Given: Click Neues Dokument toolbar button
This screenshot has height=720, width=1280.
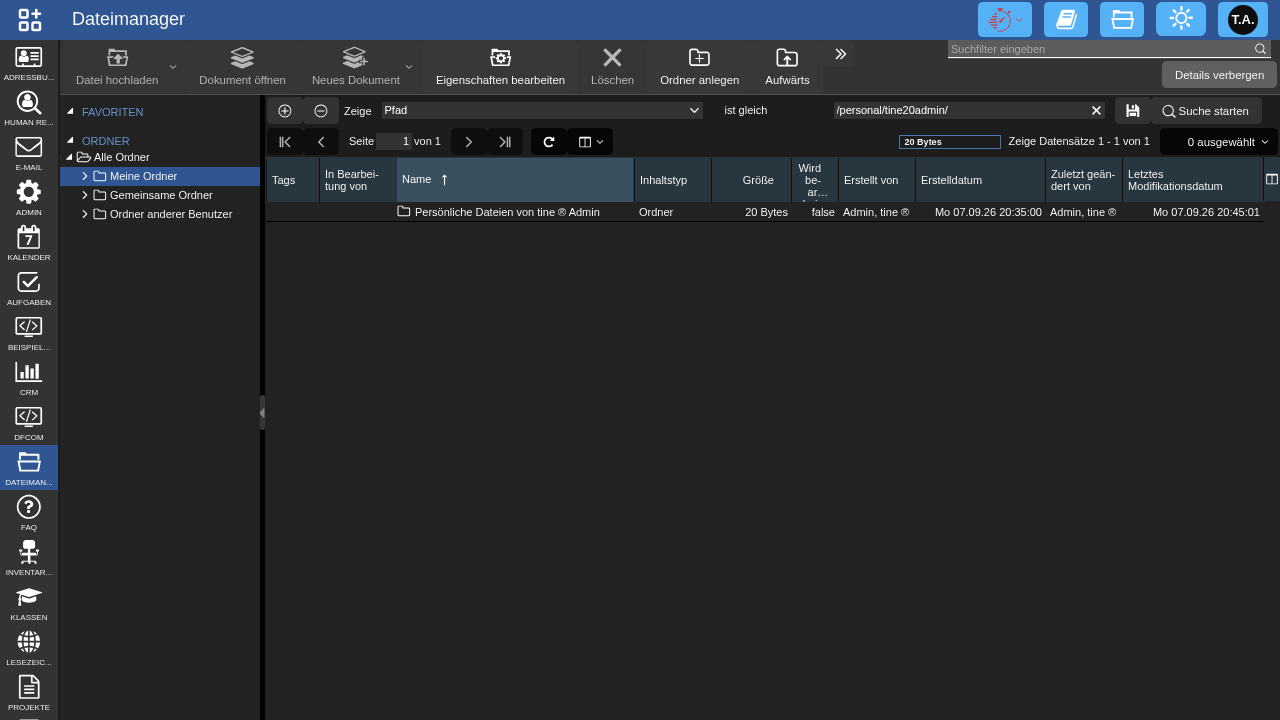Looking at the screenshot, I should point(355,67).
